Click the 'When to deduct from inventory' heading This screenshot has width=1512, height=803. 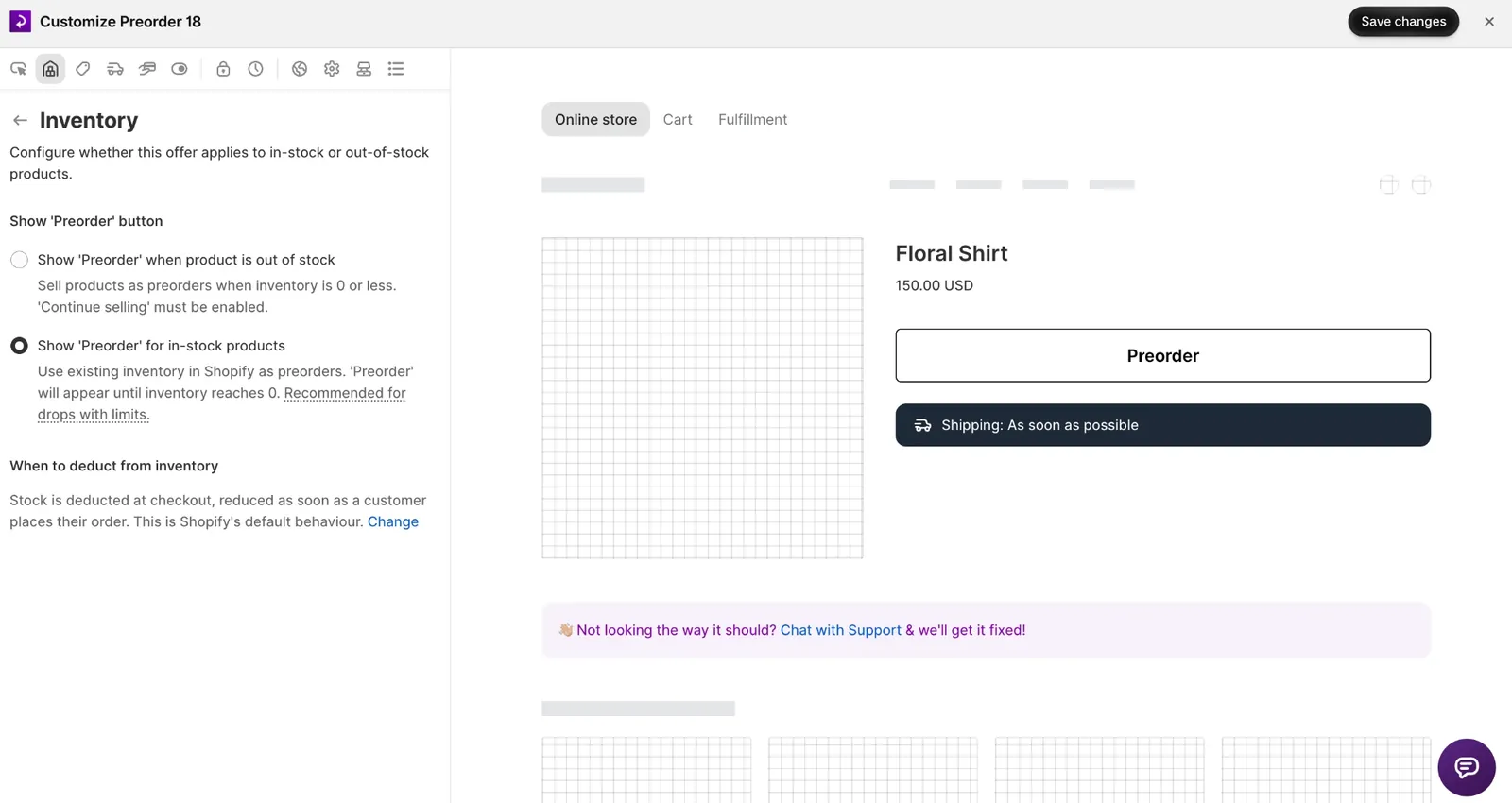pyautogui.click(x=114, y=466)
